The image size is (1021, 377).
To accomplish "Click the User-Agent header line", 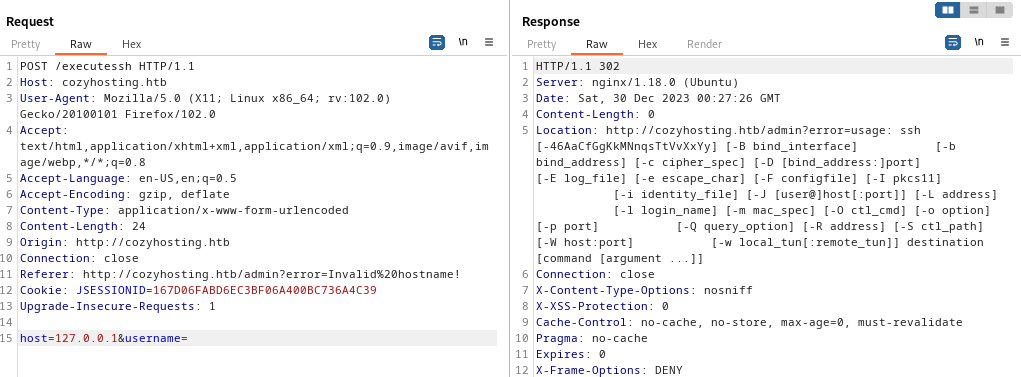I will point(205,106).
